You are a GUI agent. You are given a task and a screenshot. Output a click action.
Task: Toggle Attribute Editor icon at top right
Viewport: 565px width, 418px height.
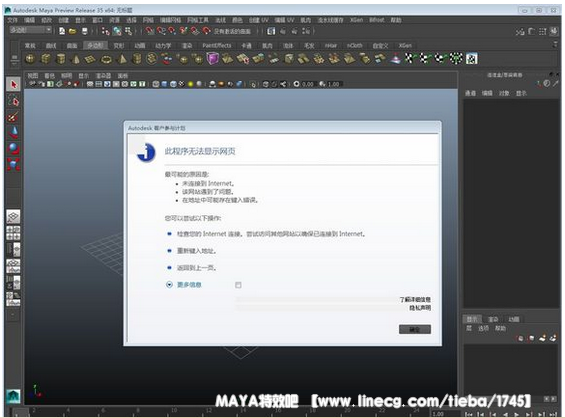click(x=531, y=32)
